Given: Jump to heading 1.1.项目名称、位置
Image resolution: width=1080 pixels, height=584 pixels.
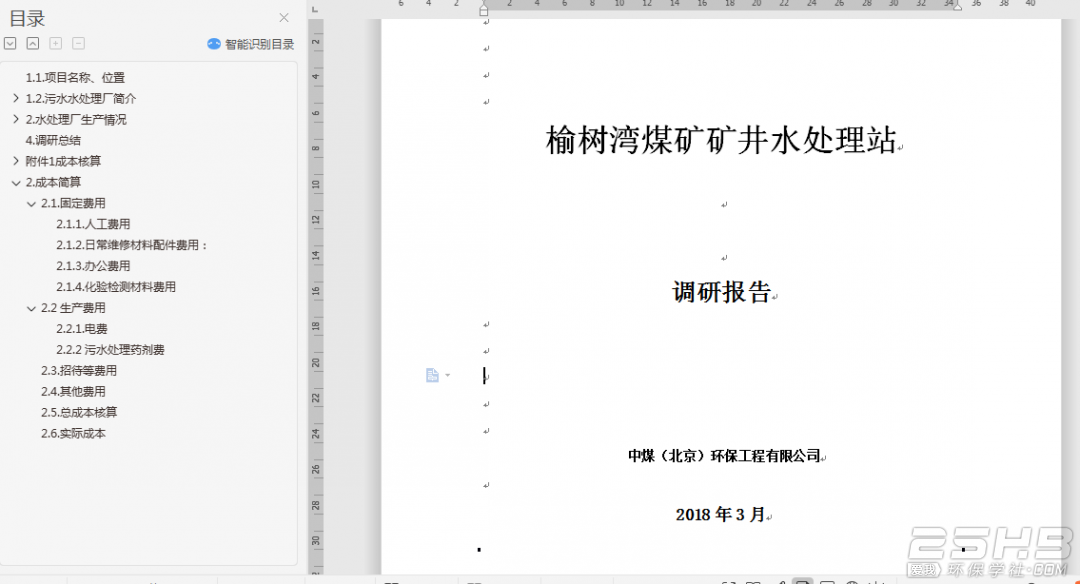Looking at the screenshot, I should (75, 78).
